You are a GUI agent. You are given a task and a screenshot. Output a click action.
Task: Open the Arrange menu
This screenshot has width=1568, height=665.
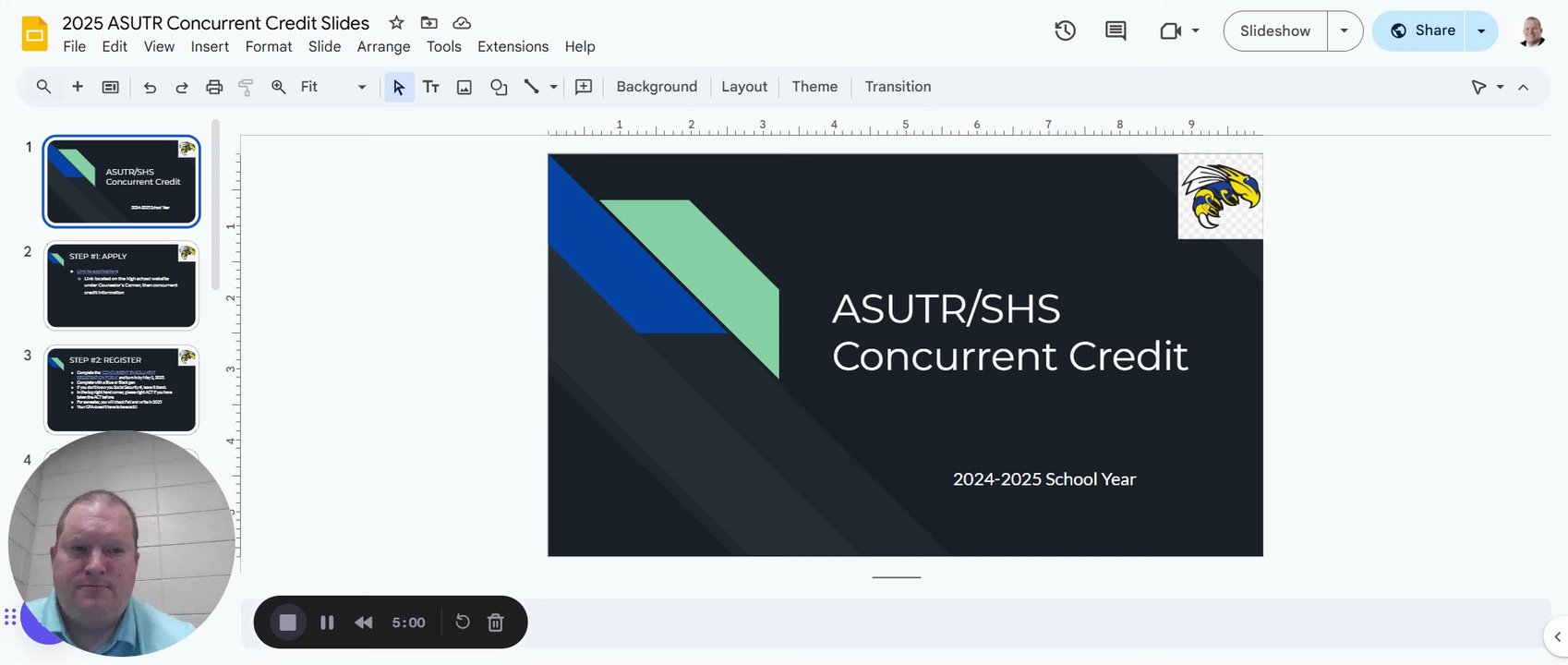coord(383,46)
